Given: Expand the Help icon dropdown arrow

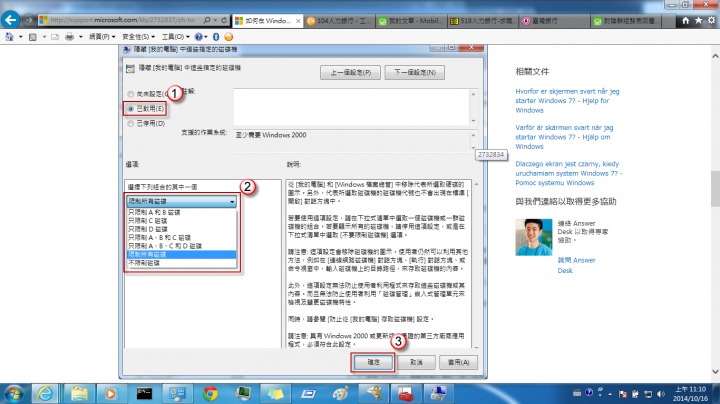Looking at the screenshot, I should [206, 37].
